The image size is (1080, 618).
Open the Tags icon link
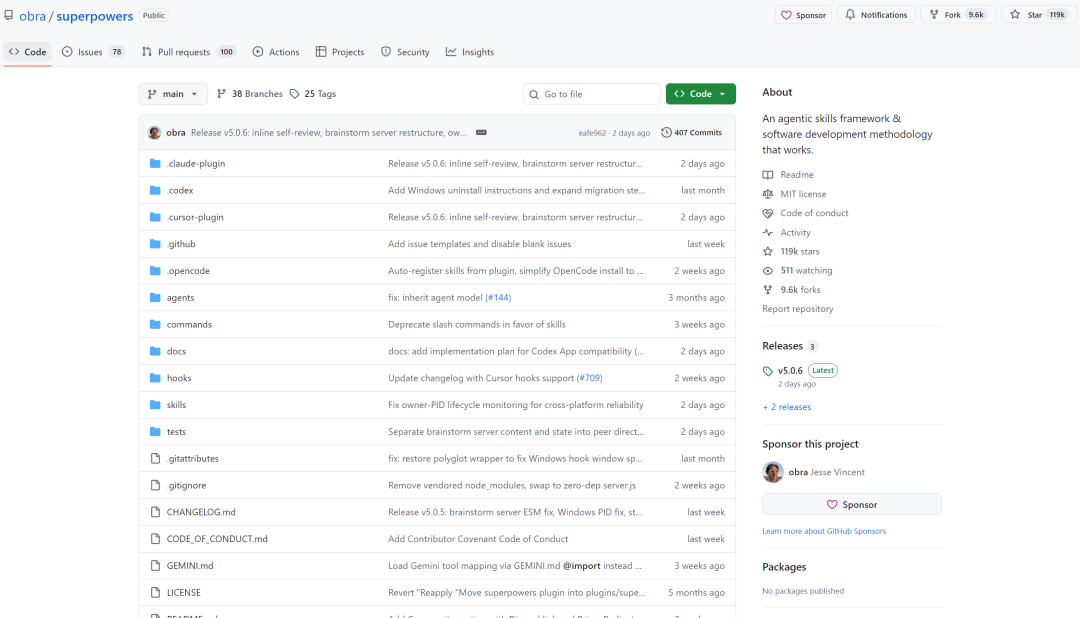295,94
